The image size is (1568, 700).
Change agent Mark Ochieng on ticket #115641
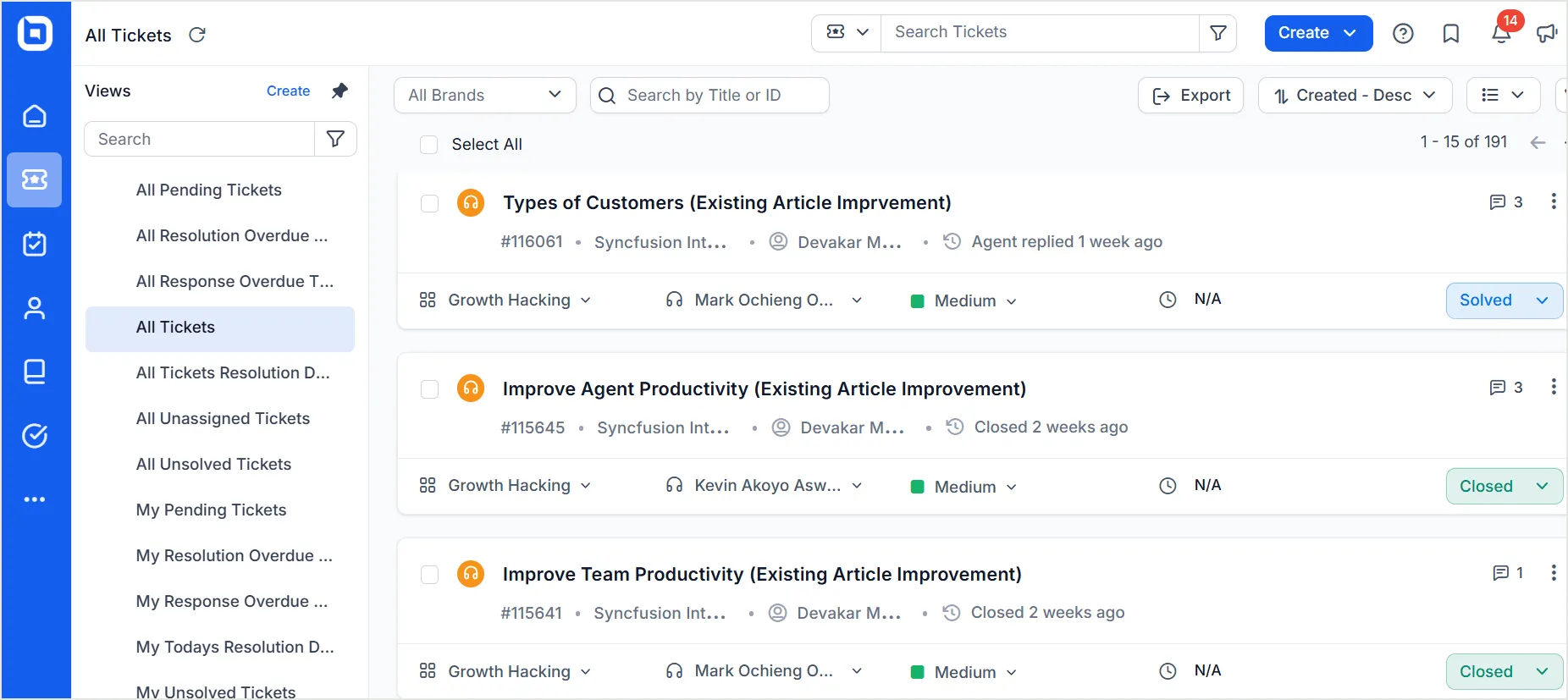click(764, 671)
